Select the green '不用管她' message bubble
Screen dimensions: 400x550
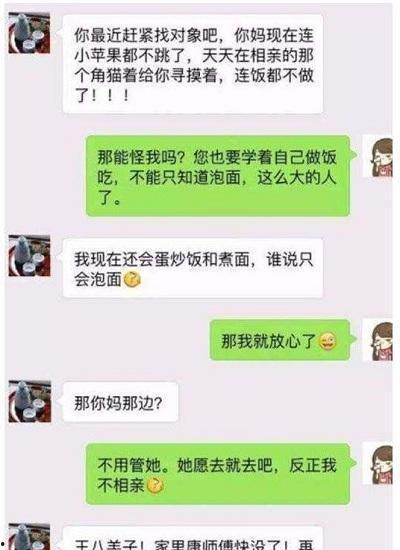coord(218,474)
